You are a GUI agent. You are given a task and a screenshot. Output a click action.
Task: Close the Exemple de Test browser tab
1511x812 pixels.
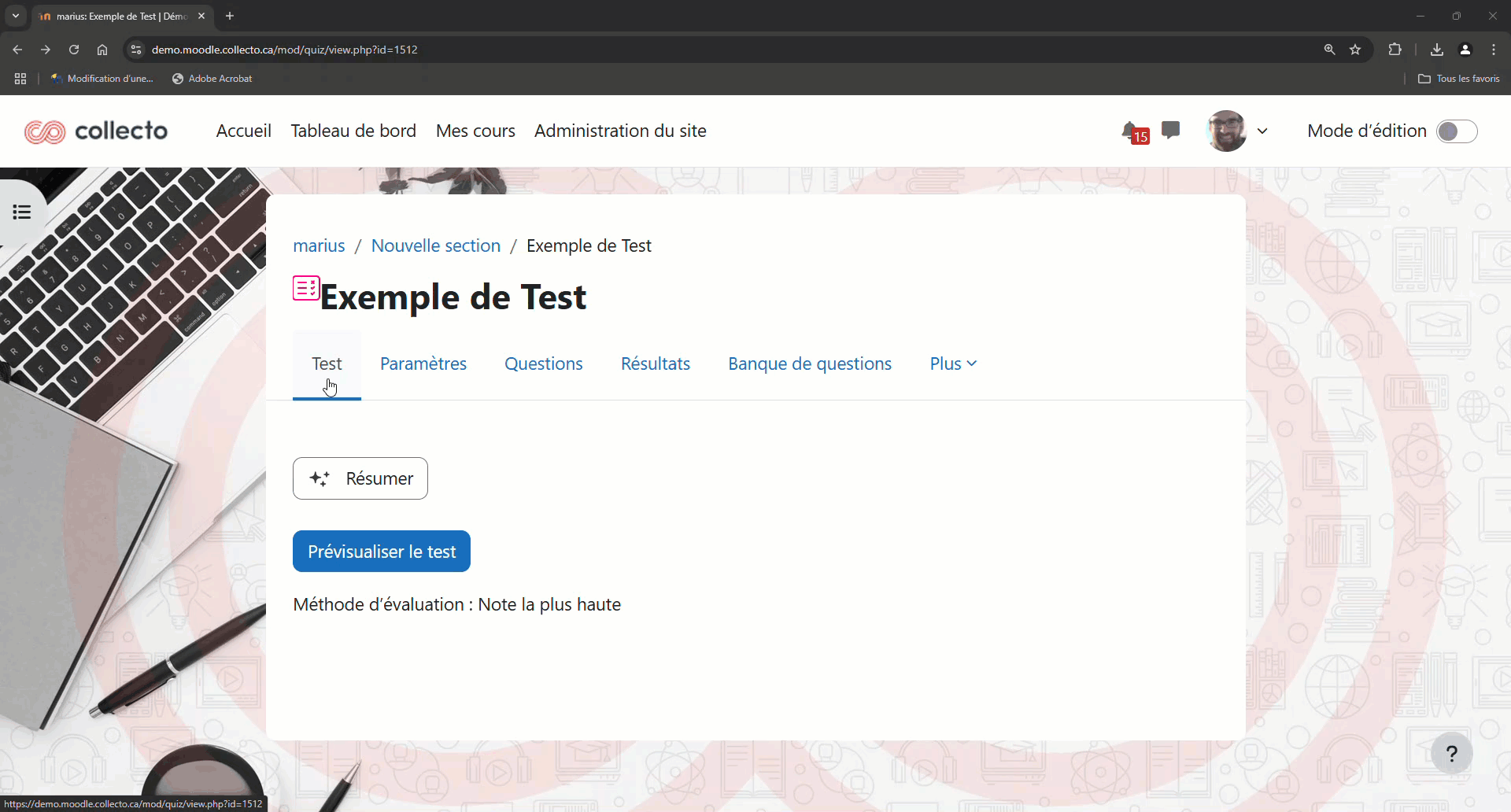click(201, 16)
